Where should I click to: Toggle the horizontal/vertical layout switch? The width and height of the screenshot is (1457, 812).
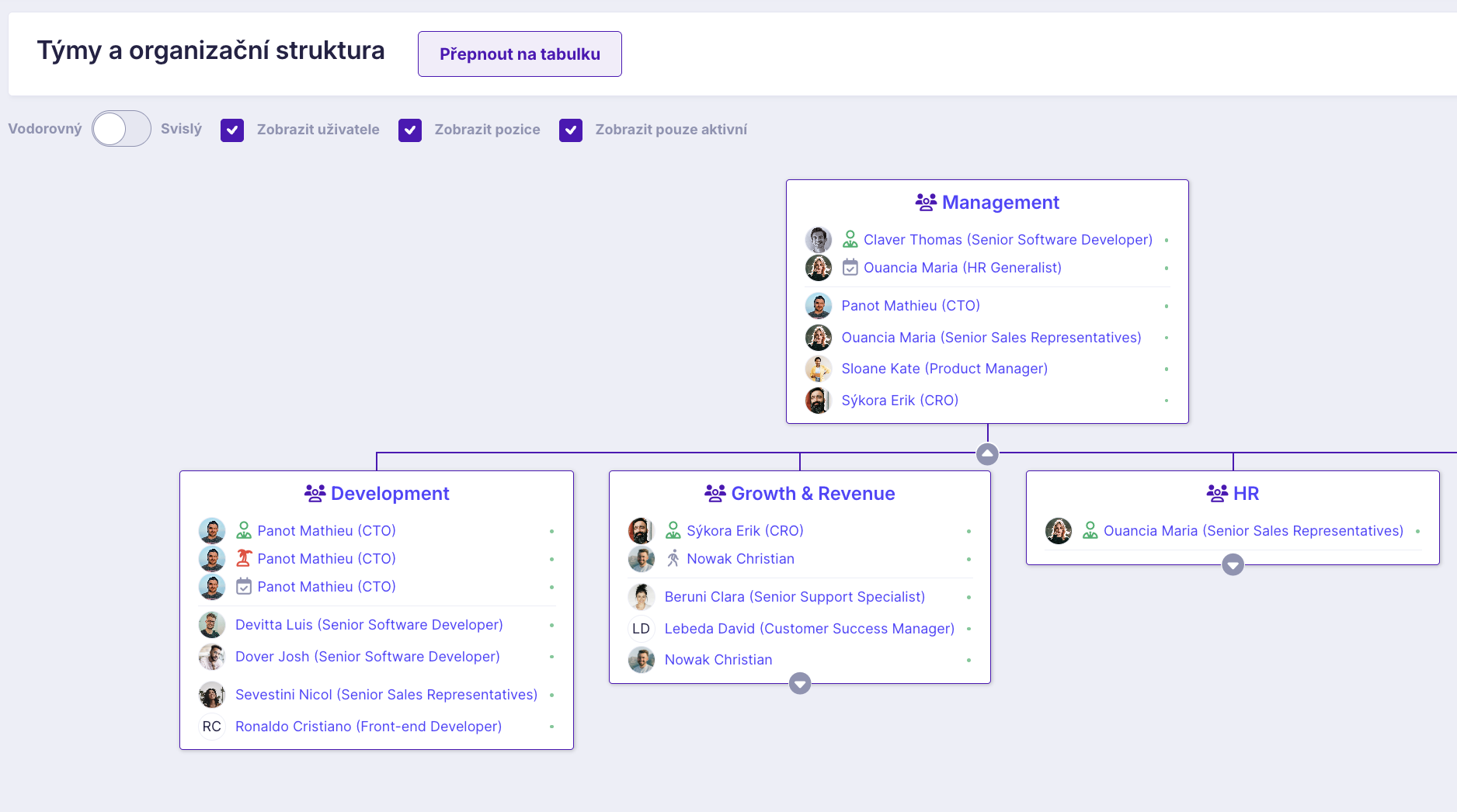121,129
